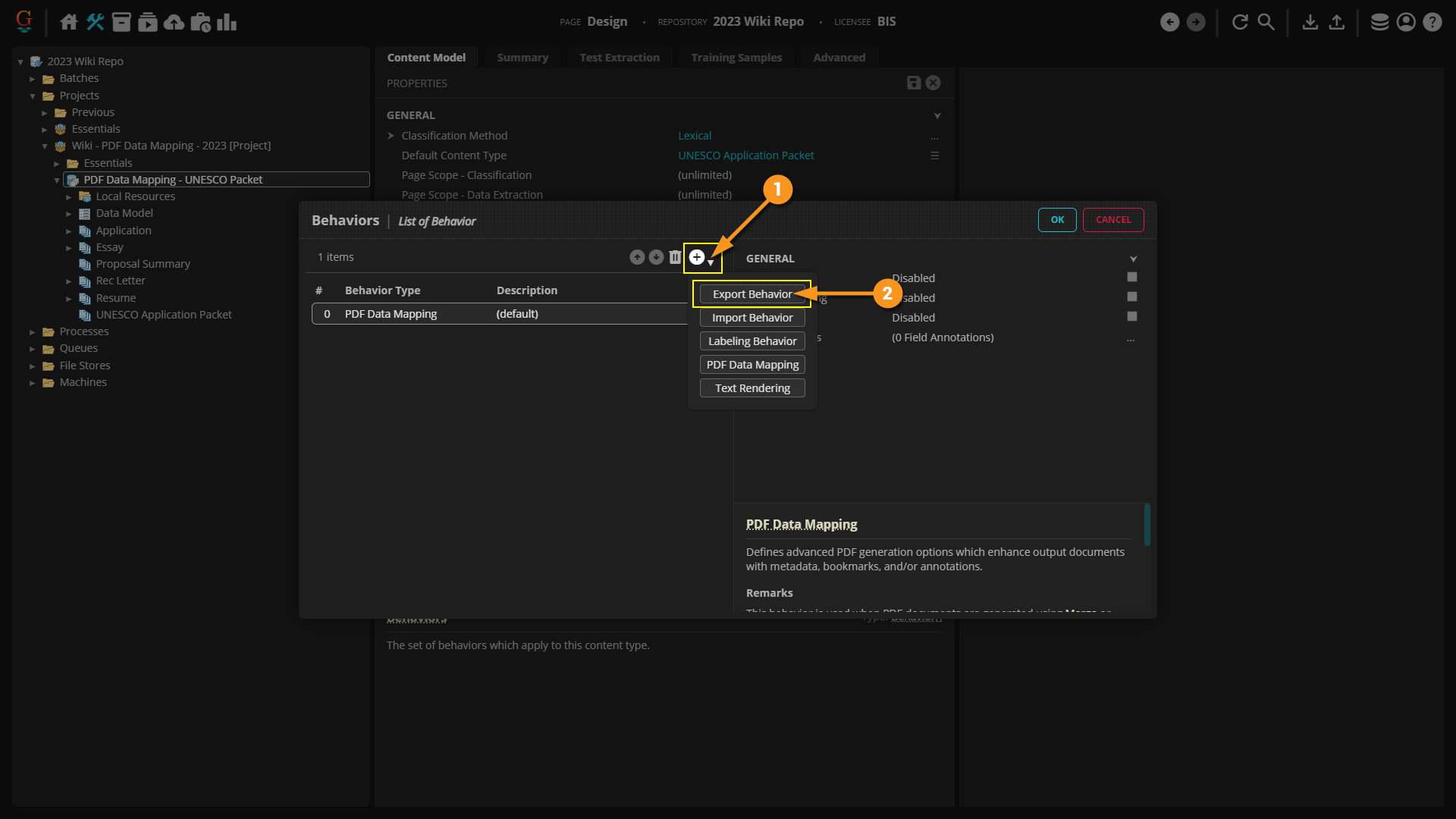Click the help description panel scrollbar

click(x=1147, y=524)
